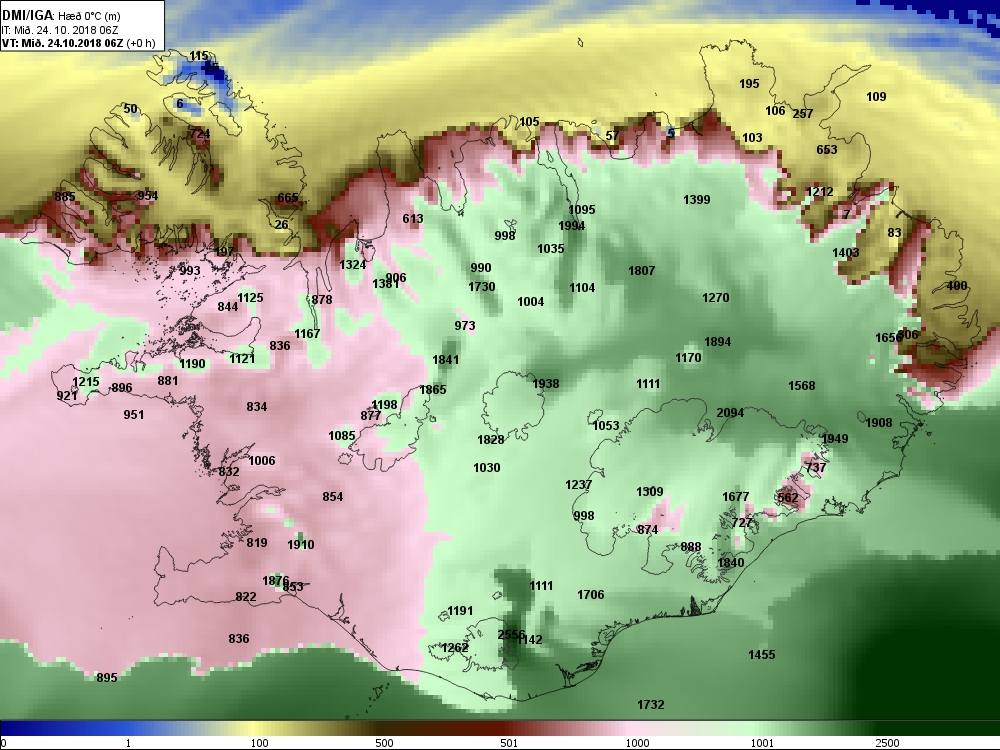
Task: Click the map value '1949'
Action: [x=835, y=438]
